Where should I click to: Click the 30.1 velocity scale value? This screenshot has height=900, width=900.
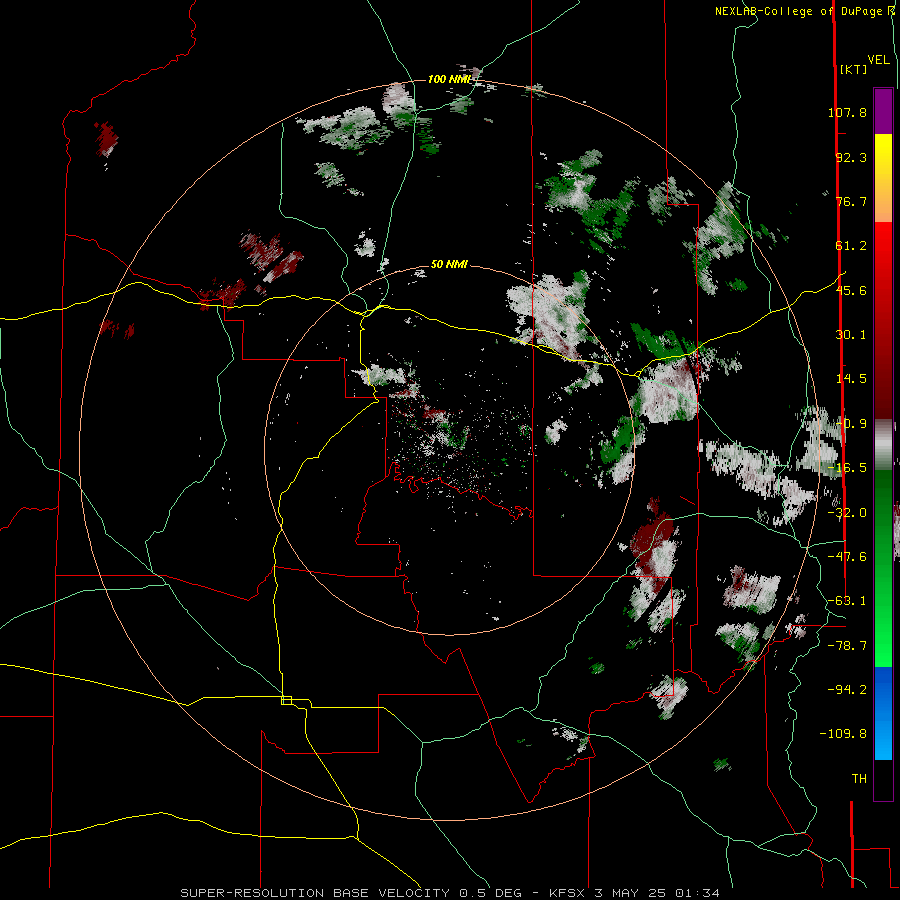tap(851, 335)
